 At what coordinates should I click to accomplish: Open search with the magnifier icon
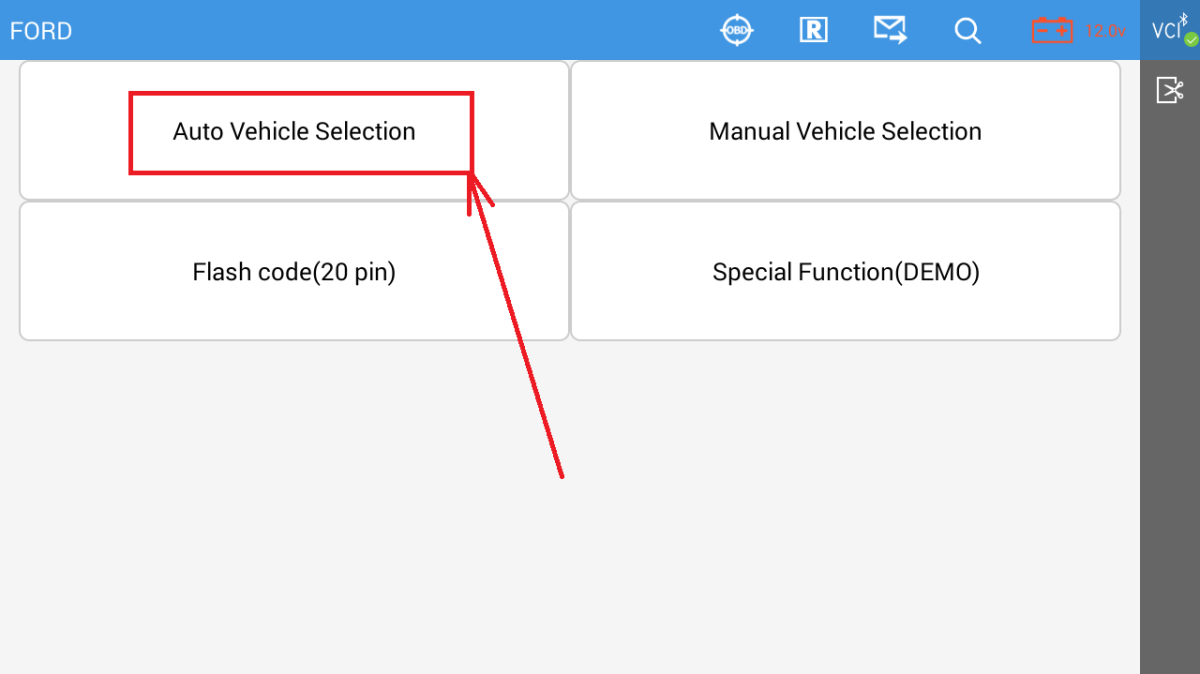(x=967, y=30)
